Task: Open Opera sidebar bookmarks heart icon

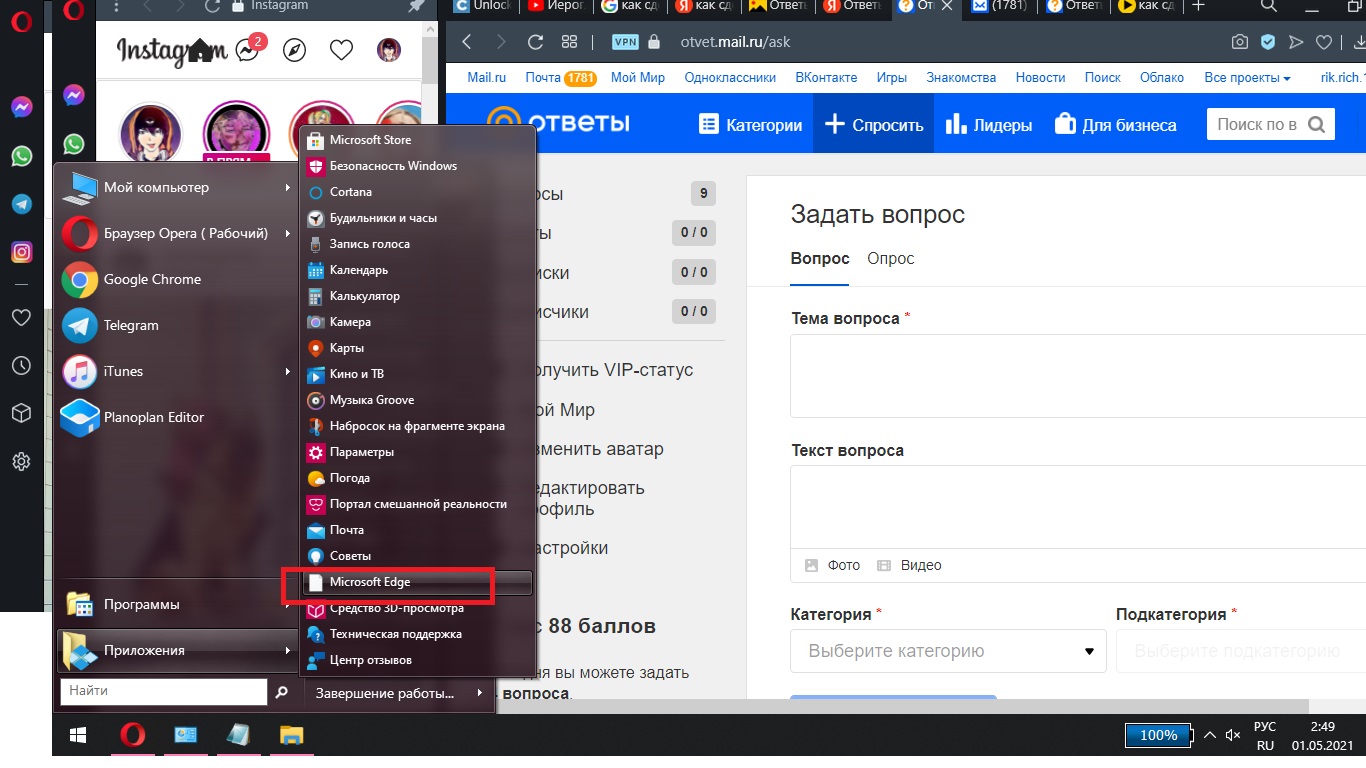Action: coord(21,318)
